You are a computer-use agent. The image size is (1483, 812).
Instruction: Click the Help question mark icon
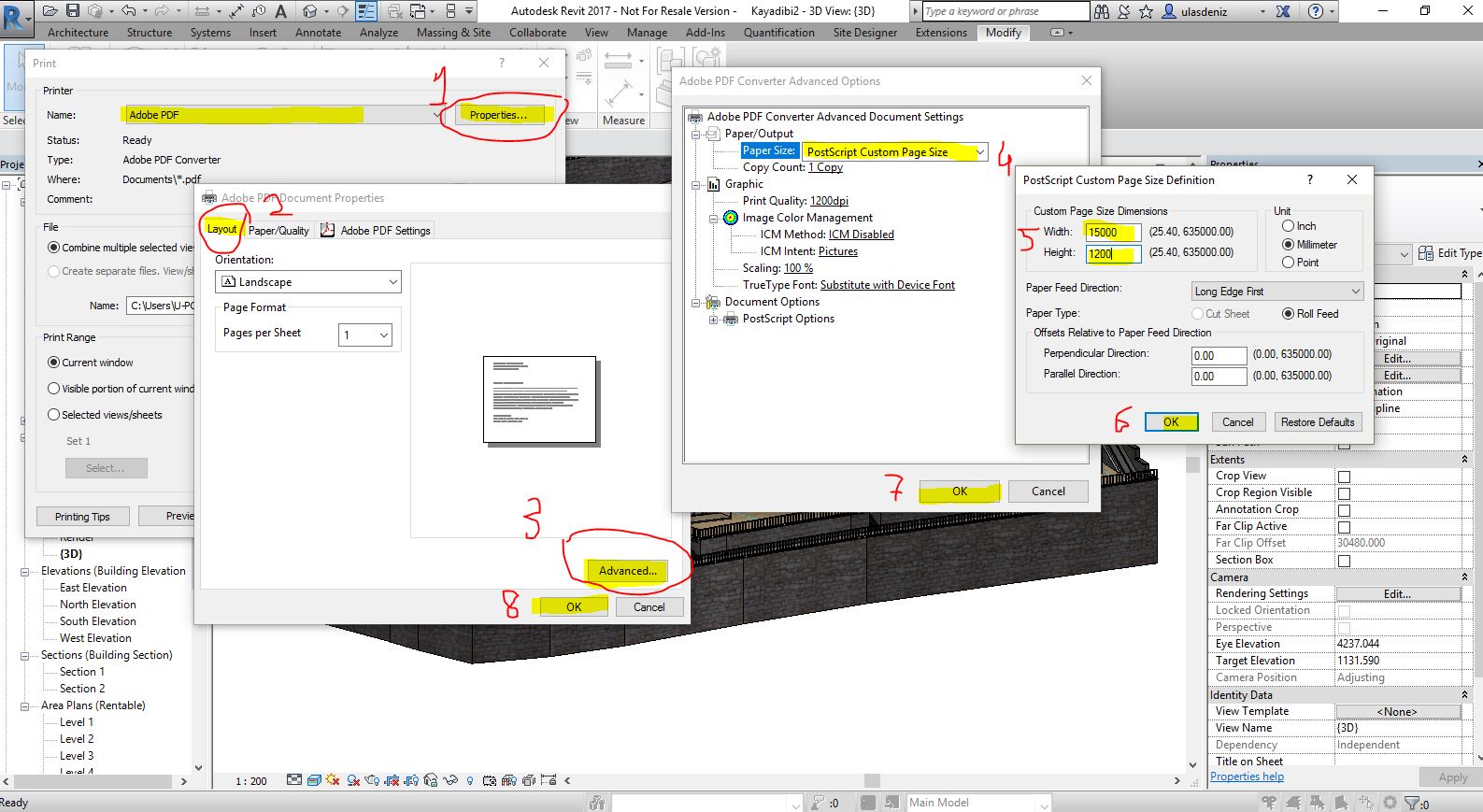tap(1316, 11)
